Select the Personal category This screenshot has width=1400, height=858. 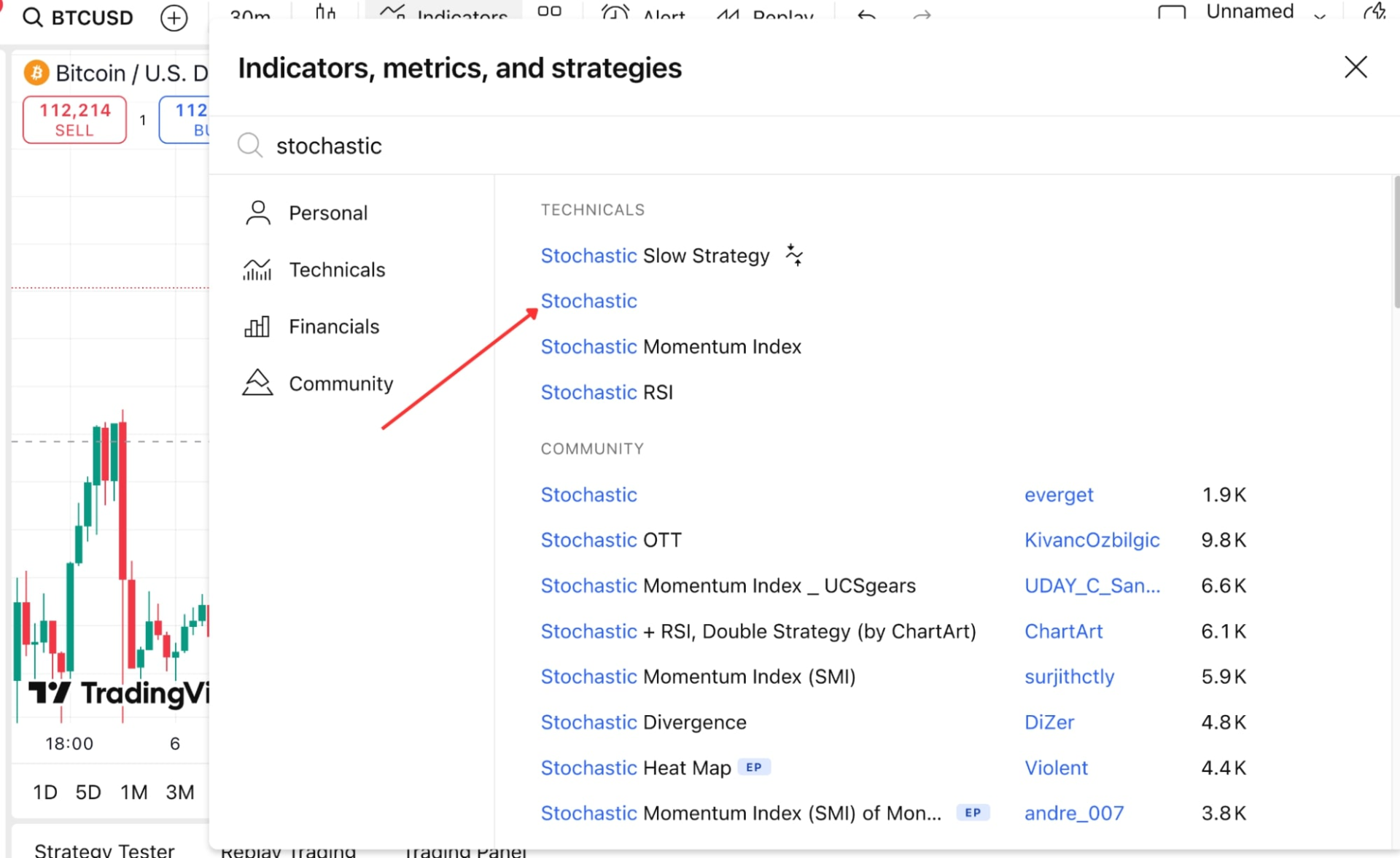pyautogui.click(x=327, y=213)
